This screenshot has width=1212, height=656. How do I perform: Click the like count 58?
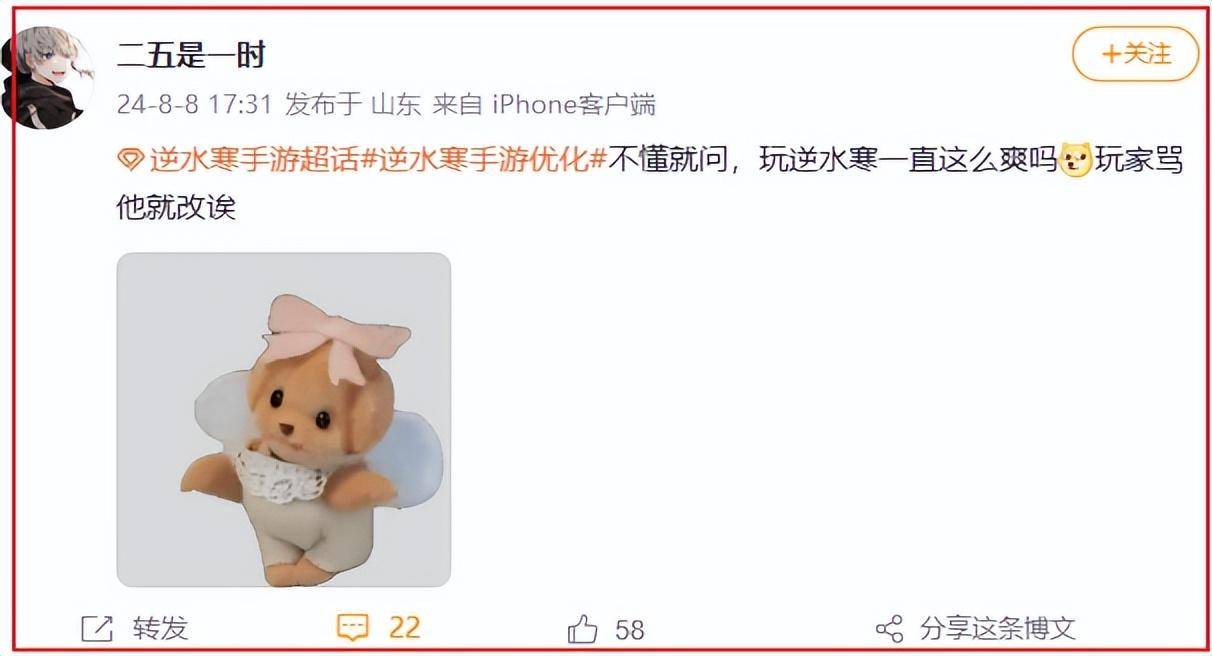point(630,630)
